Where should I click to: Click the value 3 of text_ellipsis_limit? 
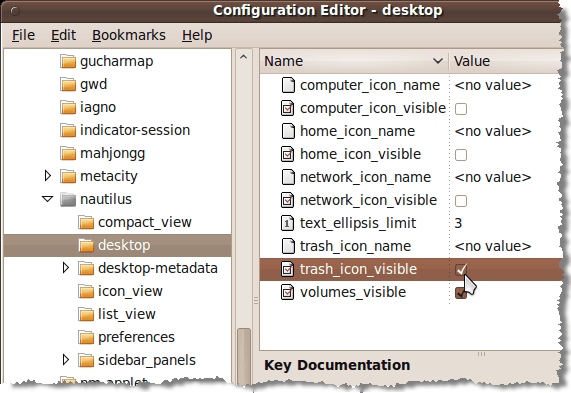tap(458, 223)
